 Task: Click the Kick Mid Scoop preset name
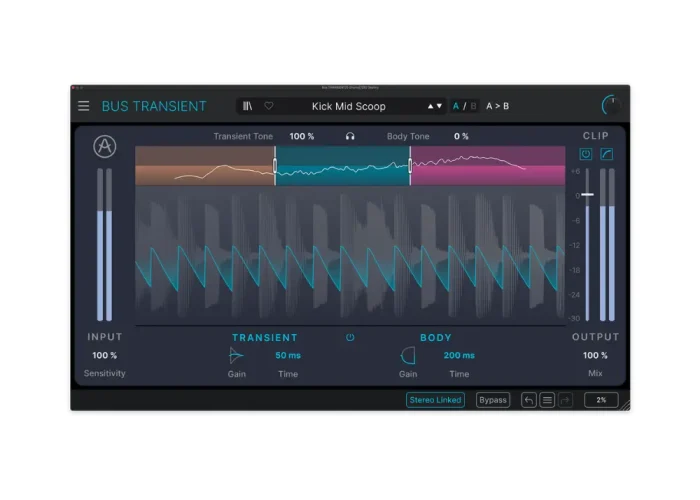tap(349, 106)
